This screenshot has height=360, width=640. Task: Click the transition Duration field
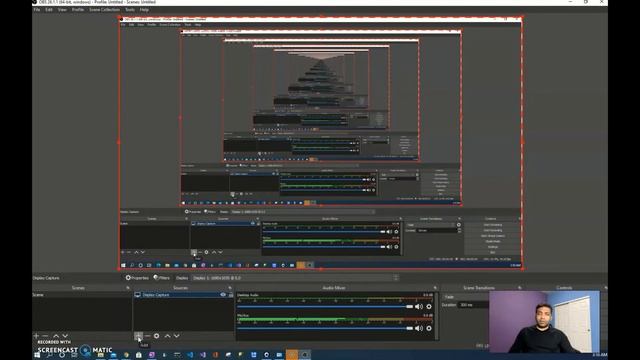pyautogui.click(x=473, y=305)
